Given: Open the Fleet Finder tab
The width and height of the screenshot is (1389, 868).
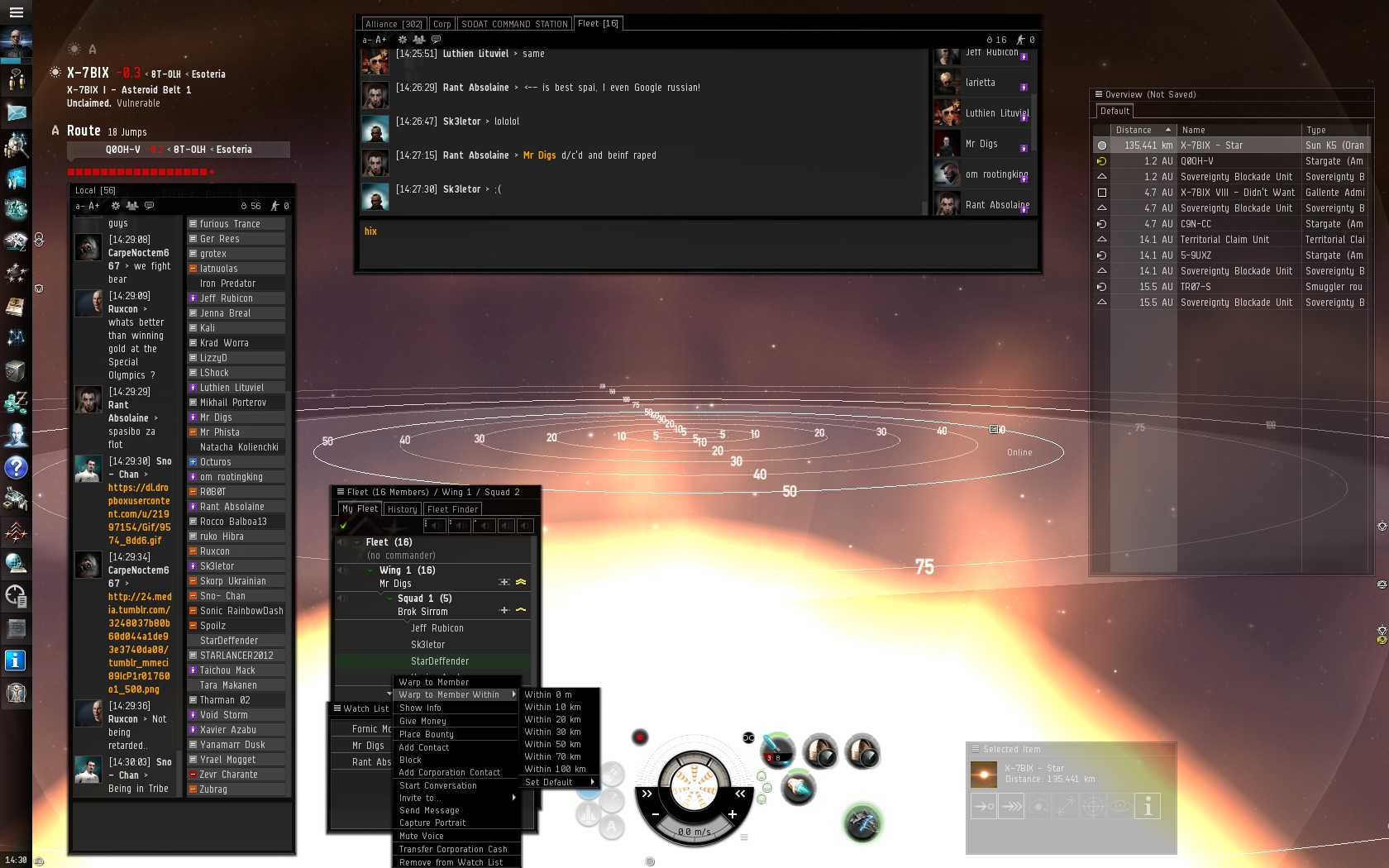Looking at the screenshot, I should point(452,509).
